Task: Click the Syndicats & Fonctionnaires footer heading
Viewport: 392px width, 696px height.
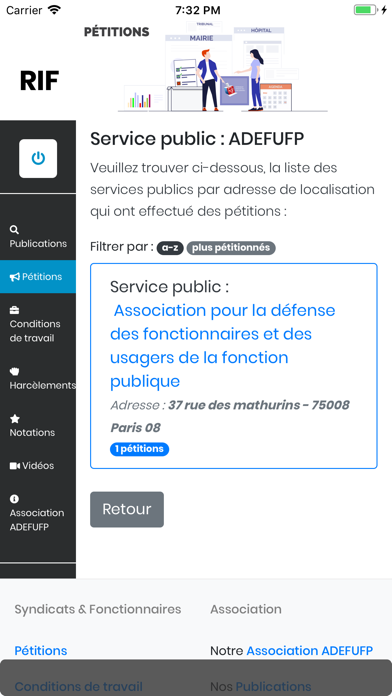Action: click(98, 609)
